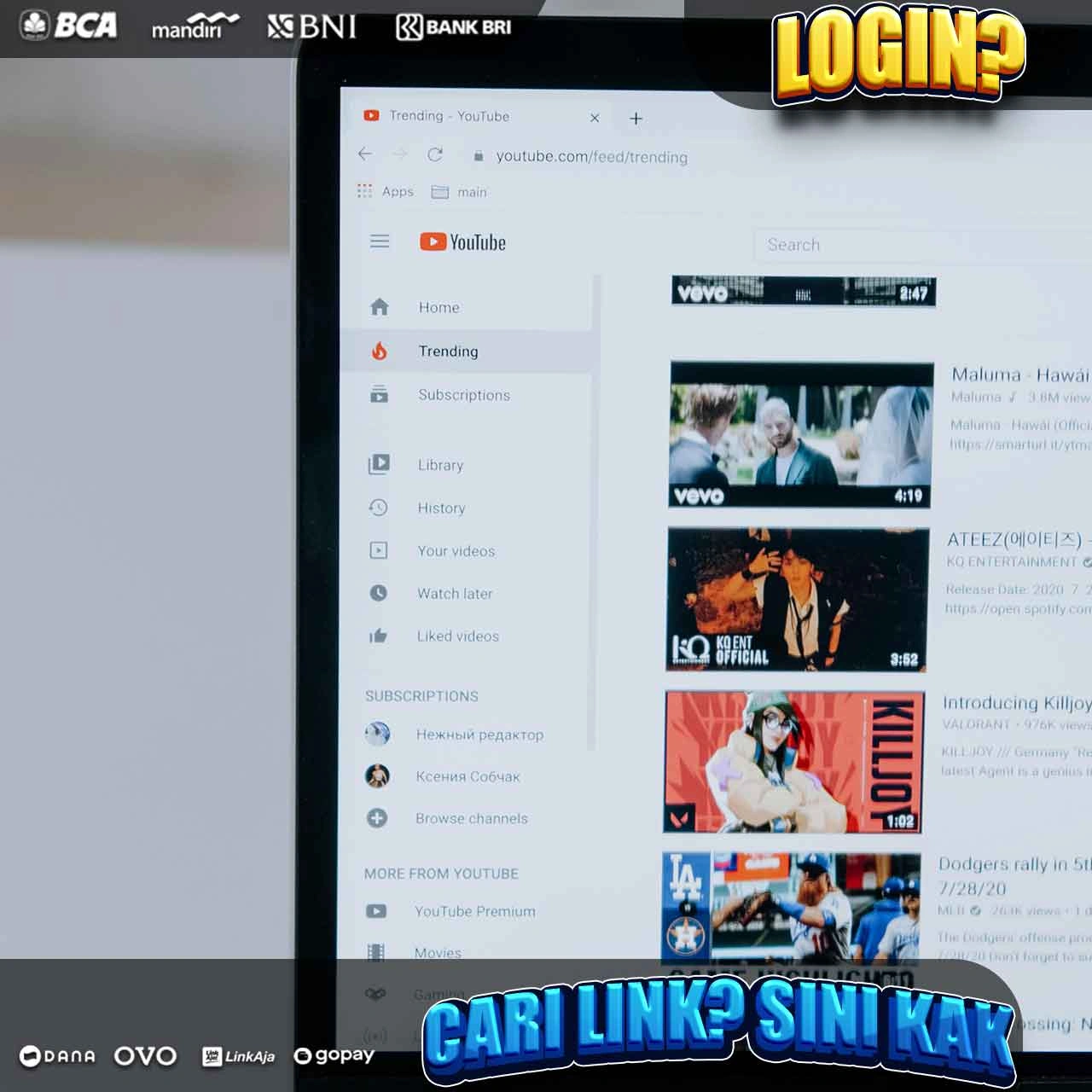
Task: Go to Home in sidebar
Action: [466, 307]
